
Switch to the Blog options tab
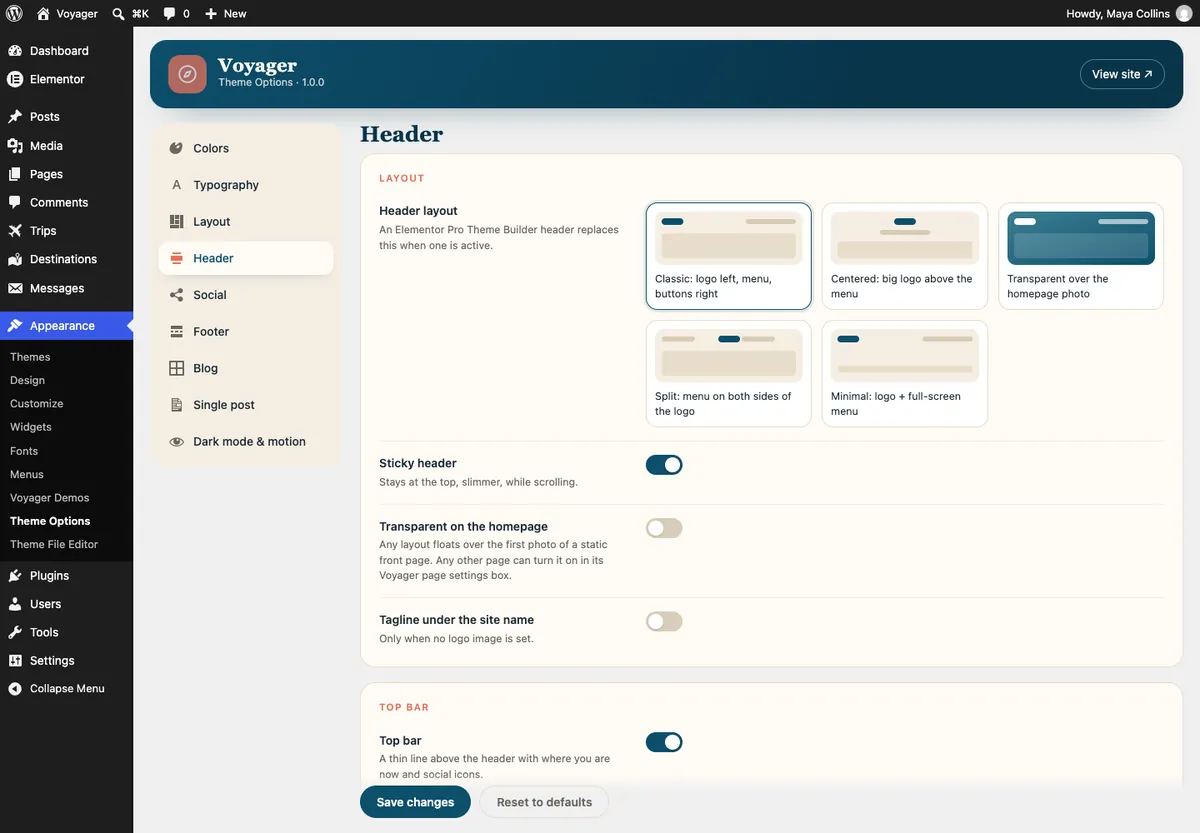coord(246,368)
